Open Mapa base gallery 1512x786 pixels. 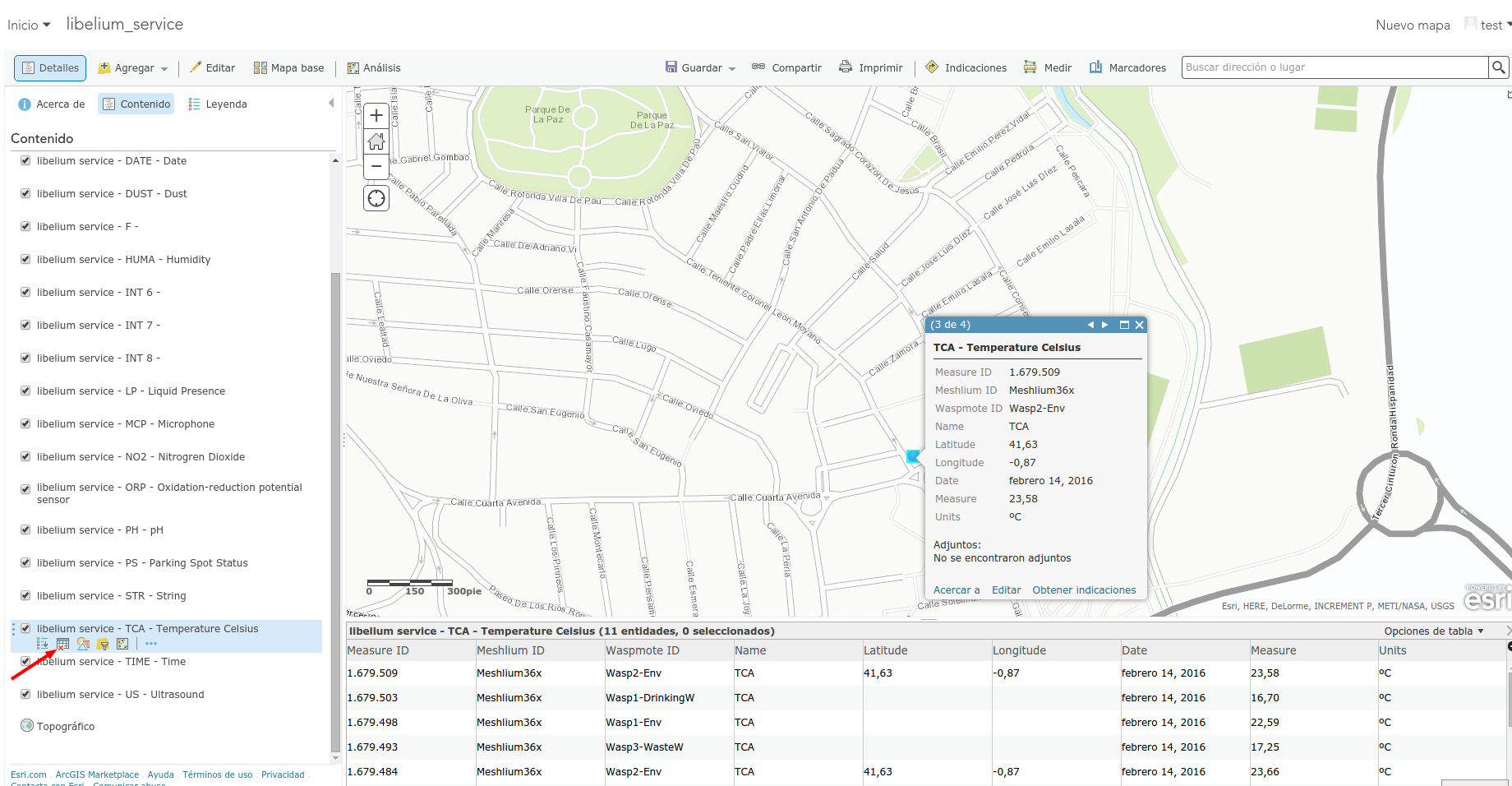coord(288,67)
